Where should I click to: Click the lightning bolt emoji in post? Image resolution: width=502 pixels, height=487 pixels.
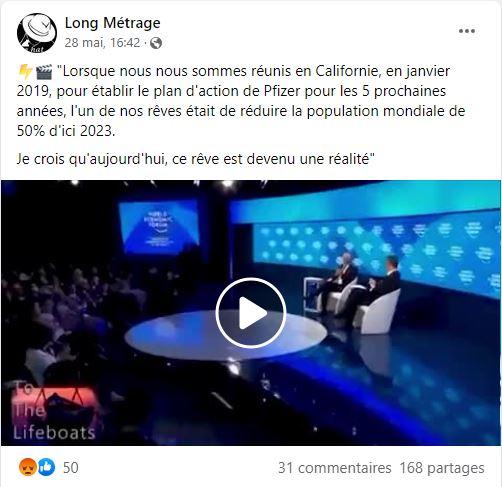coord(25,72)
